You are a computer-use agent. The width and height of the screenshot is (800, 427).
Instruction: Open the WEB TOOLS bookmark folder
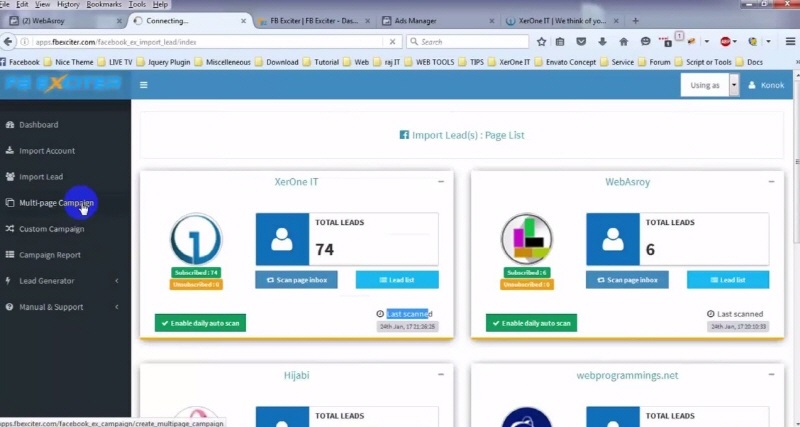(430, 62)
